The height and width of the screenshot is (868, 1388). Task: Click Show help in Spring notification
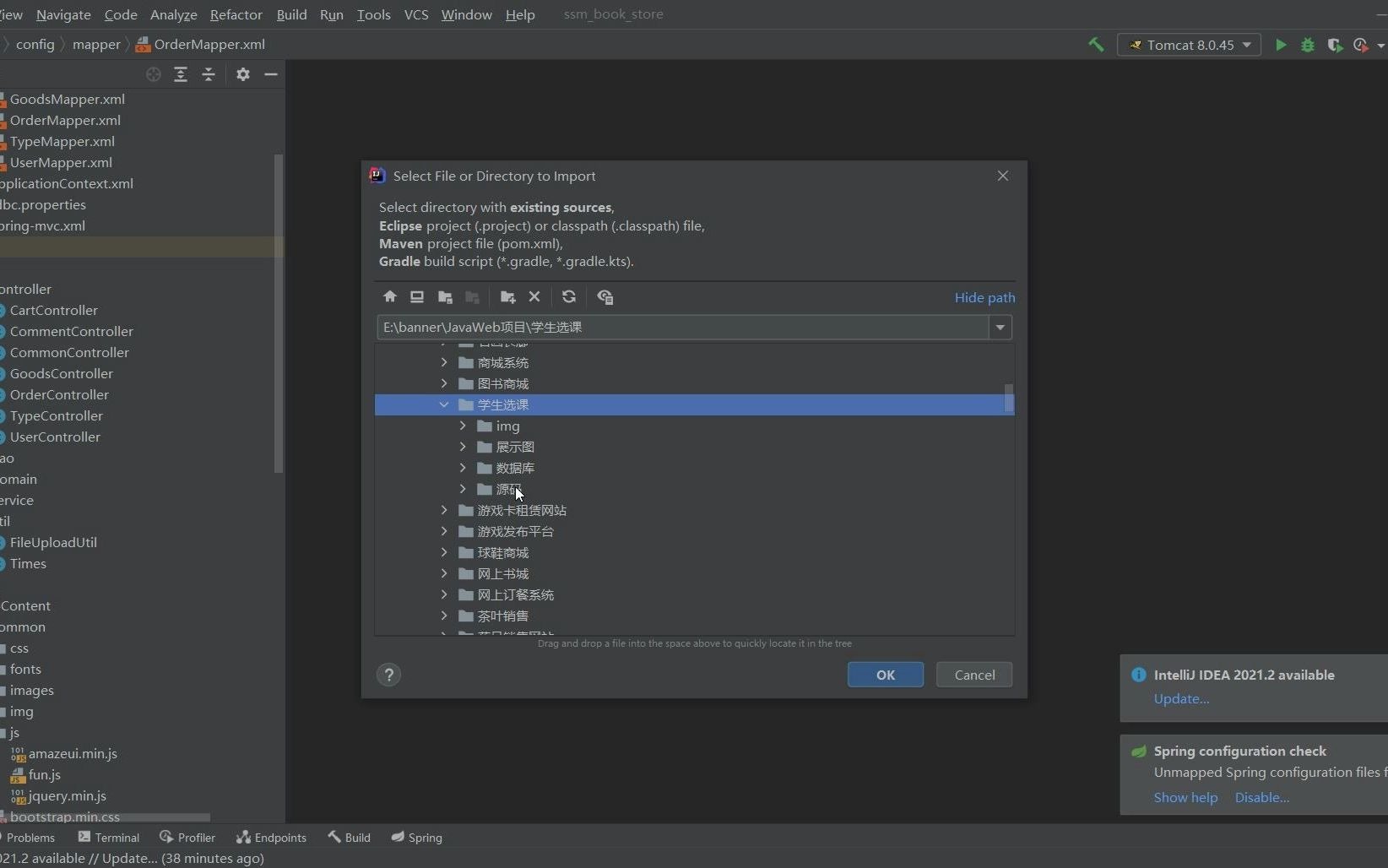click(x=1185, y=797)
